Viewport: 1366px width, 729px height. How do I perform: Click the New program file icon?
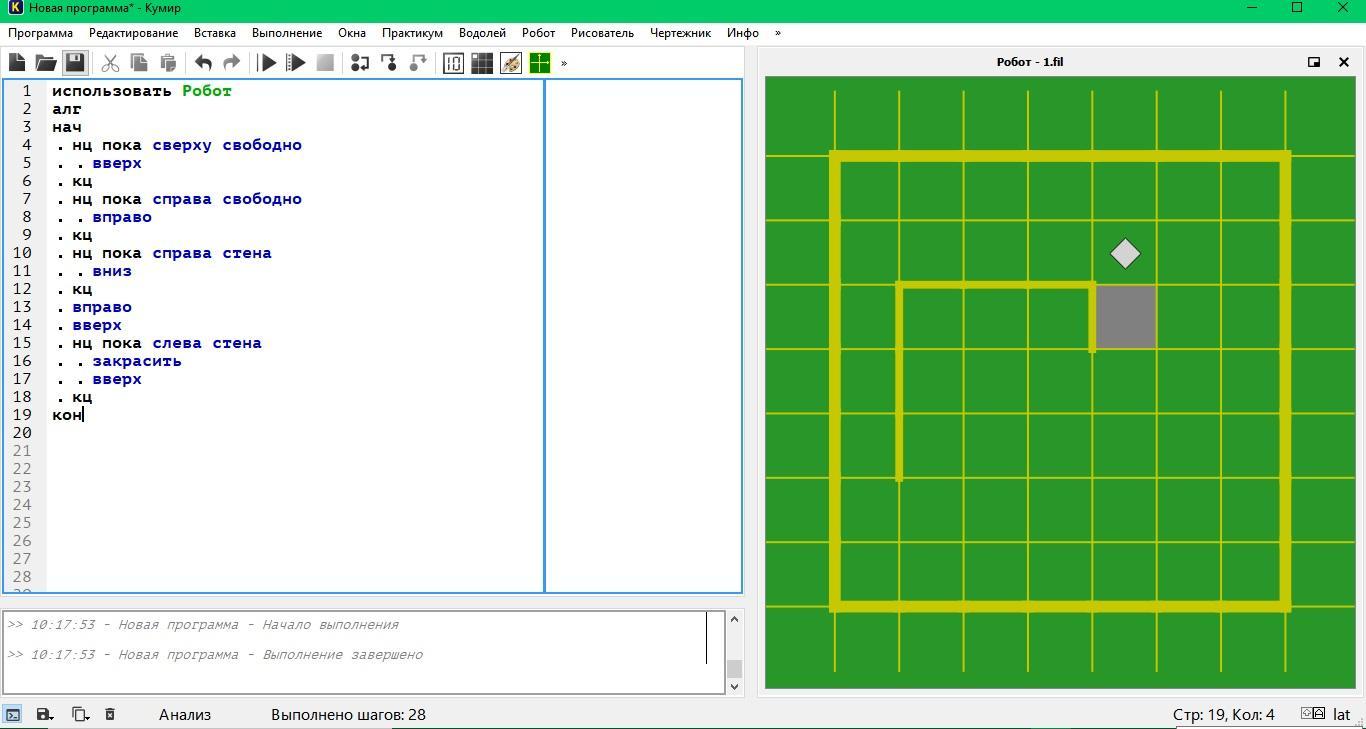coord(17,63)
